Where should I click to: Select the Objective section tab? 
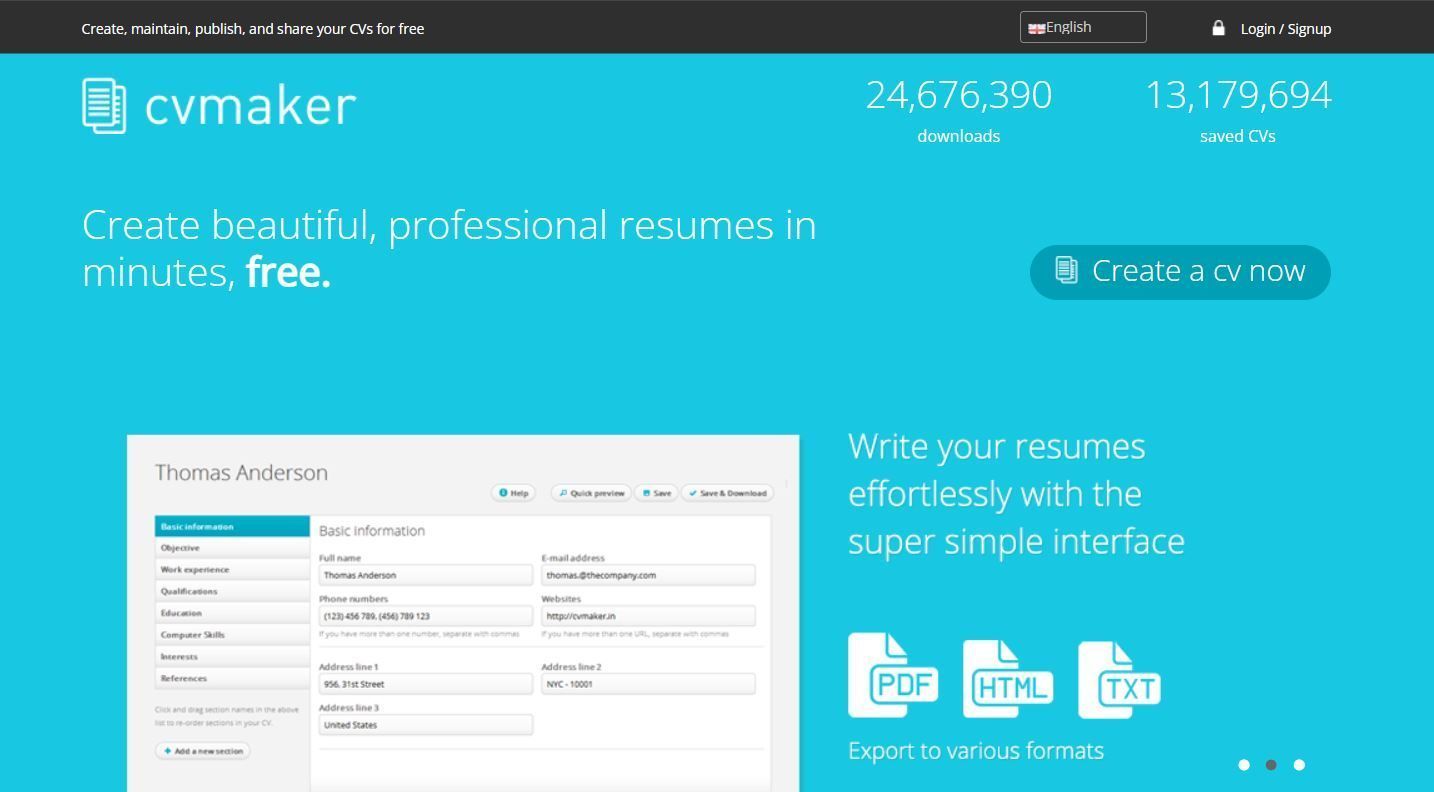tap(232, 548)
